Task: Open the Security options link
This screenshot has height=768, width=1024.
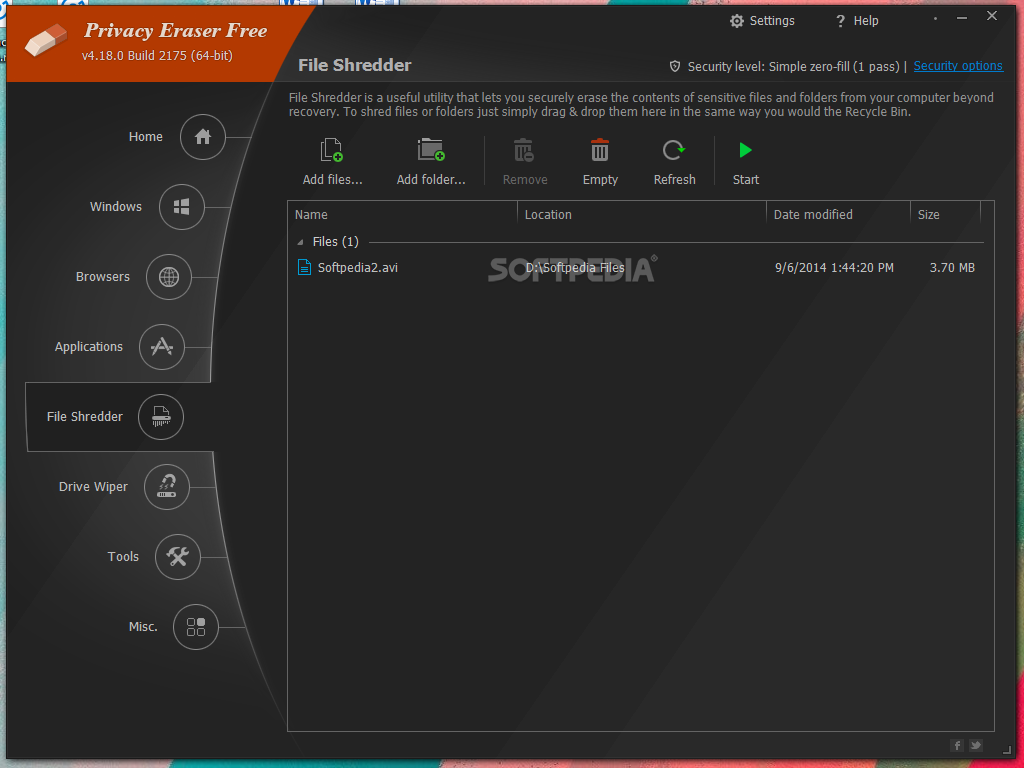Action: tap(957, 66)
